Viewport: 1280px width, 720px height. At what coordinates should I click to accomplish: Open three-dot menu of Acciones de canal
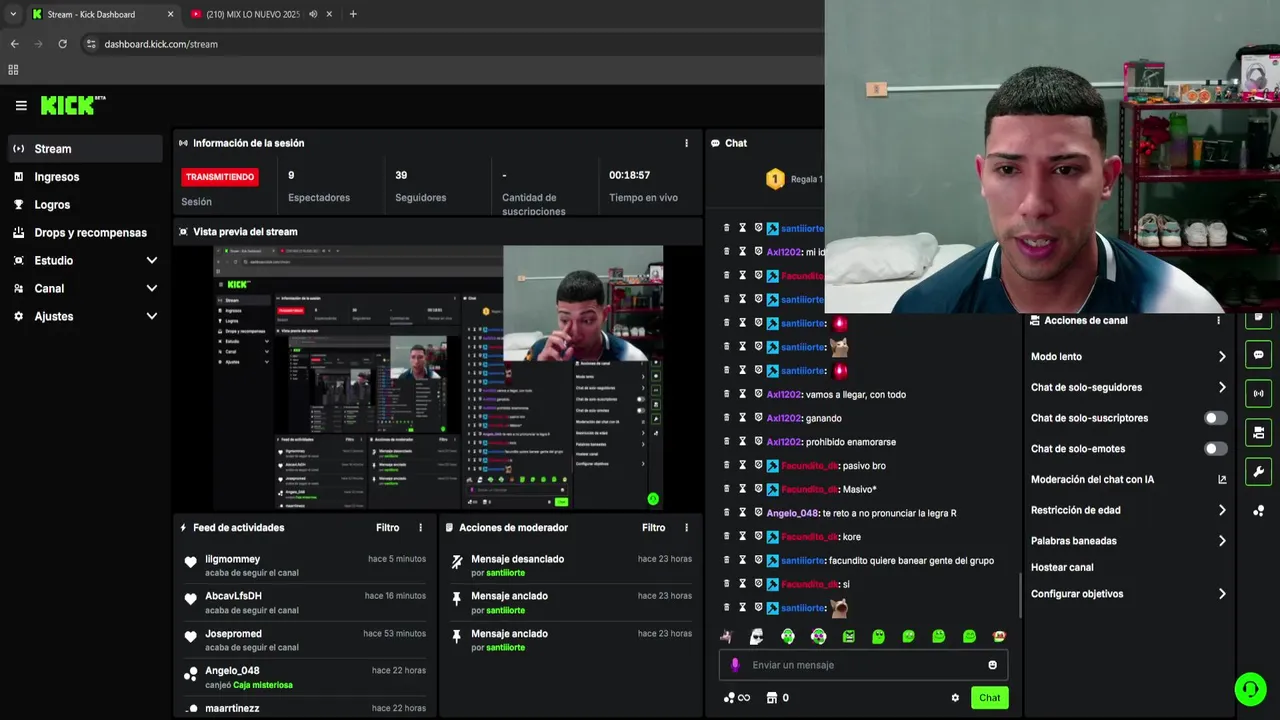[x=1218, y=321]
